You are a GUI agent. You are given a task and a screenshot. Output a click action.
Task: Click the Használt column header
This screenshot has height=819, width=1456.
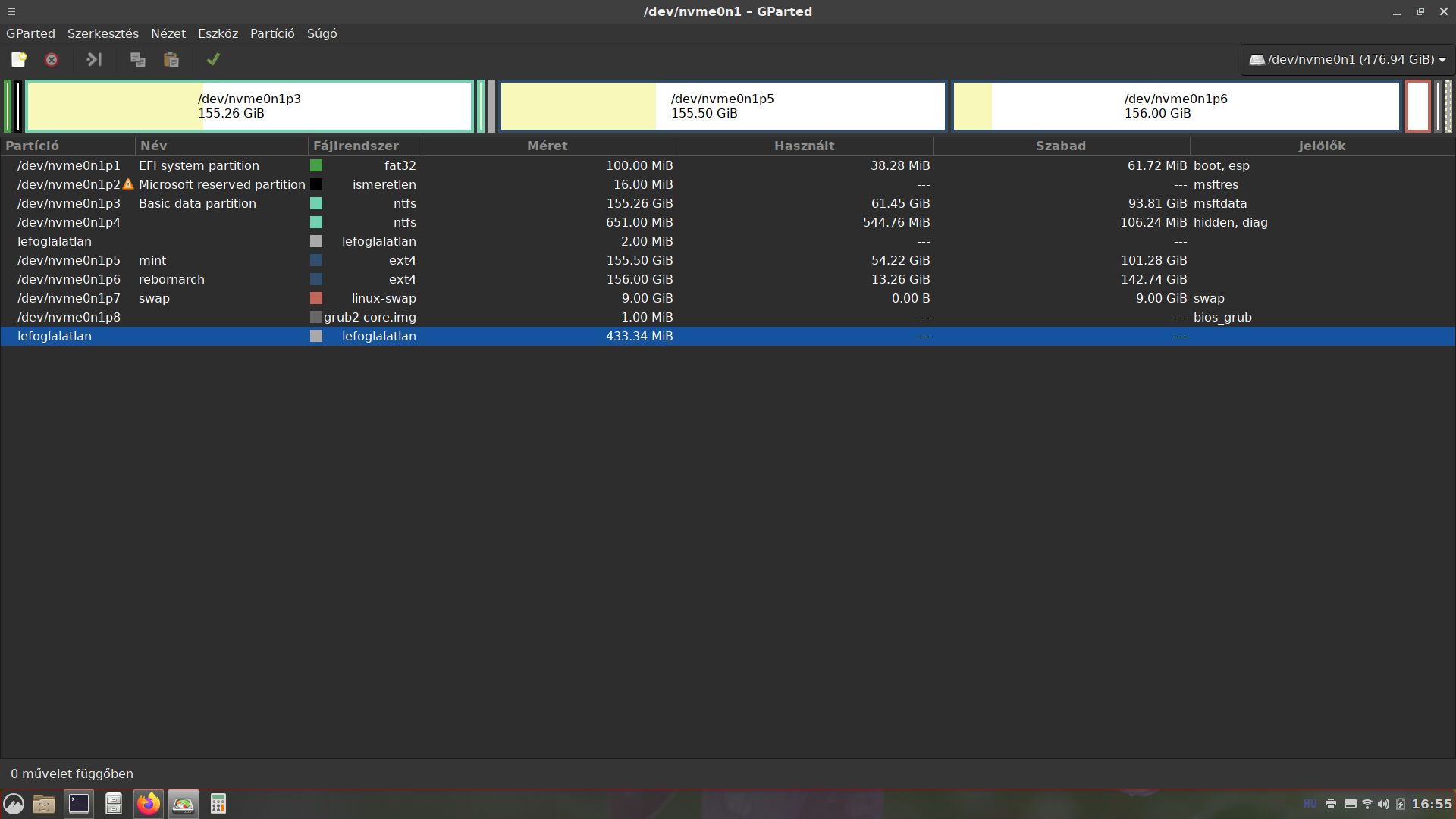click(x=804, y=146)
